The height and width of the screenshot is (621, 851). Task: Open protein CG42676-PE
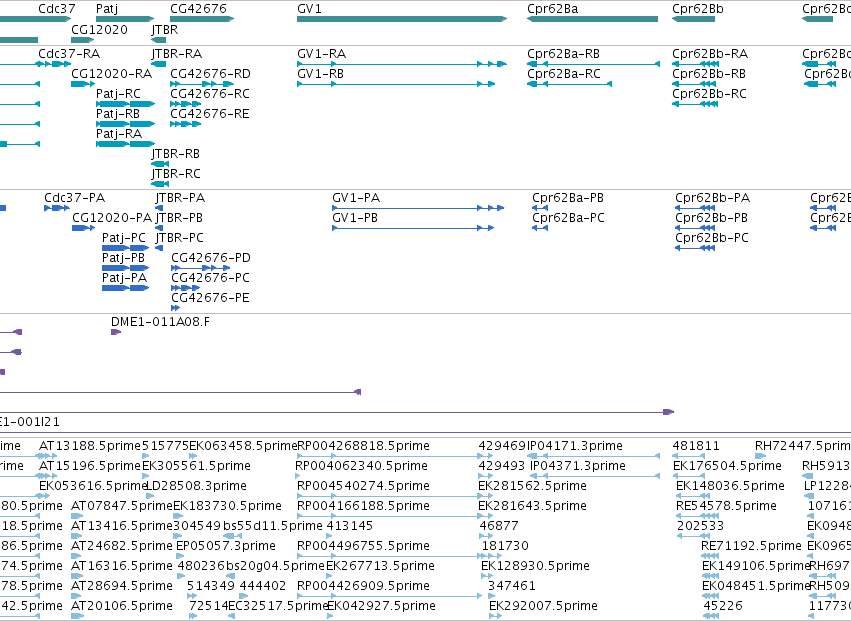coord(211,297)
